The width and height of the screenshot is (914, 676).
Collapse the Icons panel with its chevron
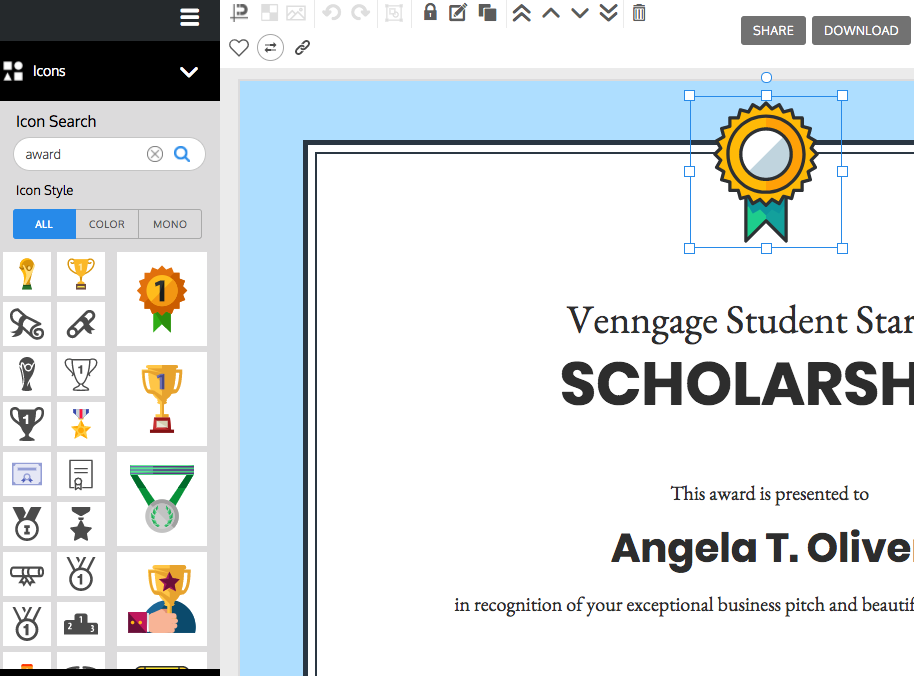189,72
